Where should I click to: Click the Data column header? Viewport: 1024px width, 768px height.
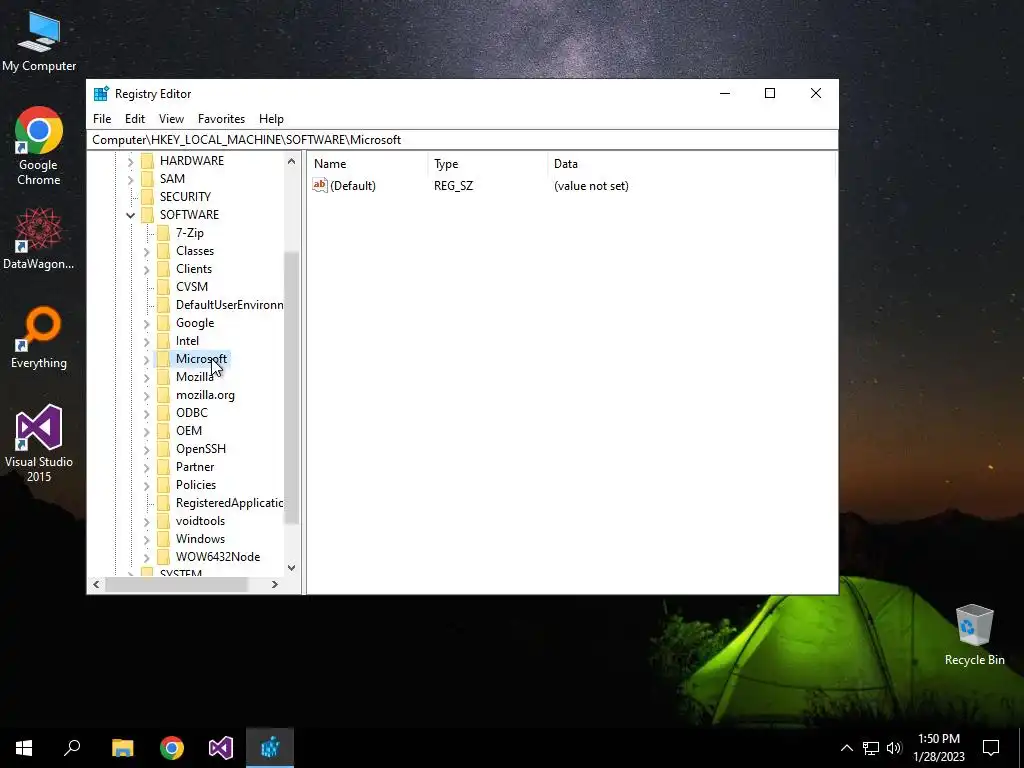click(x=692, y=164)
